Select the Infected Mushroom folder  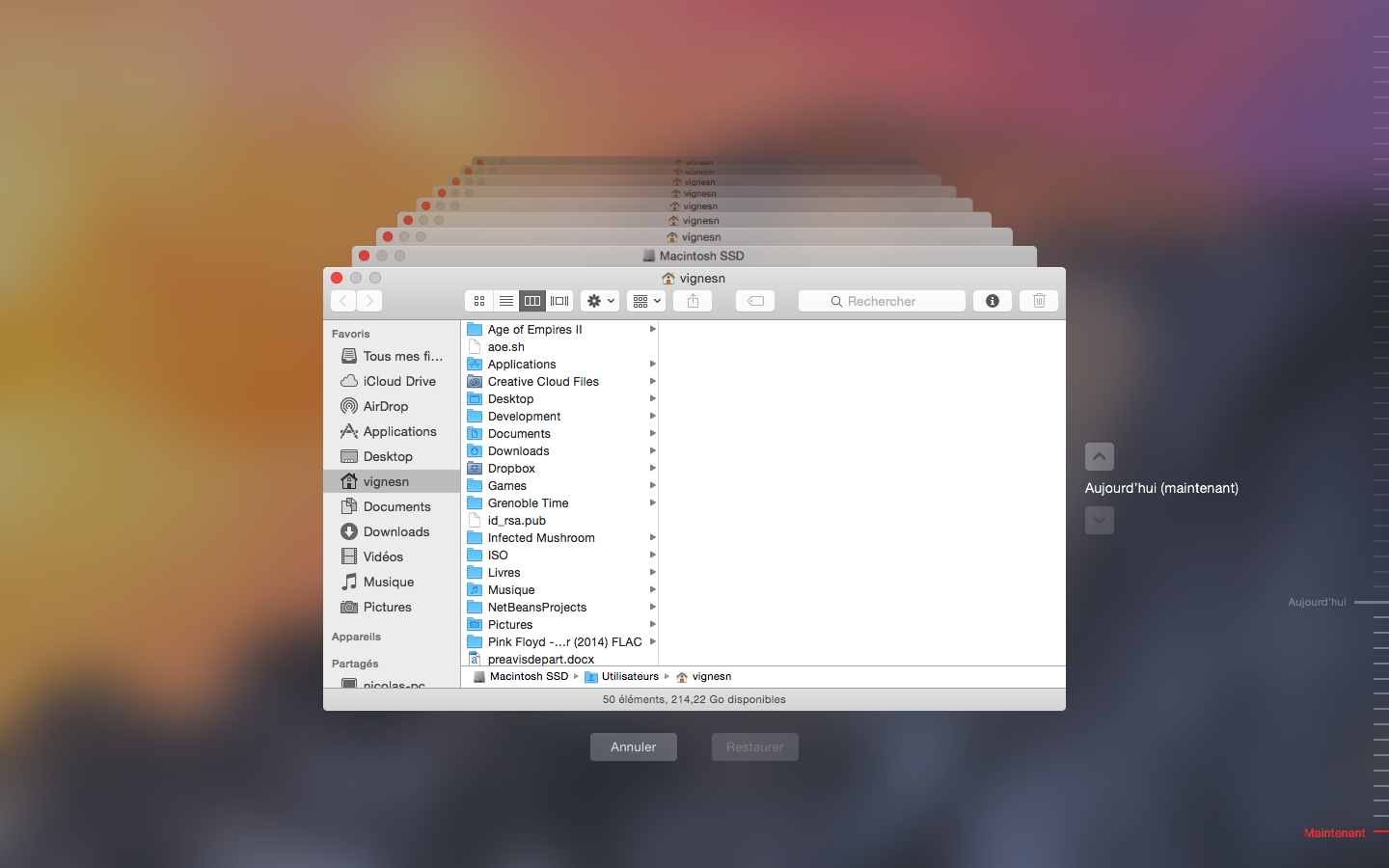560,537
